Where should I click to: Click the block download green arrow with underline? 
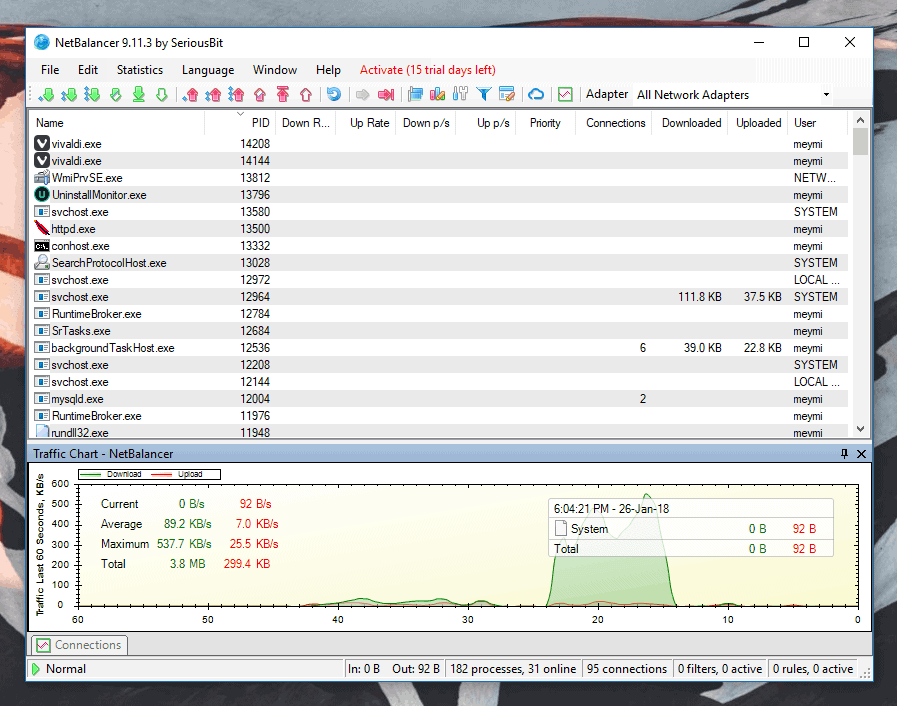pyautogui.click(x=138, y=94)
